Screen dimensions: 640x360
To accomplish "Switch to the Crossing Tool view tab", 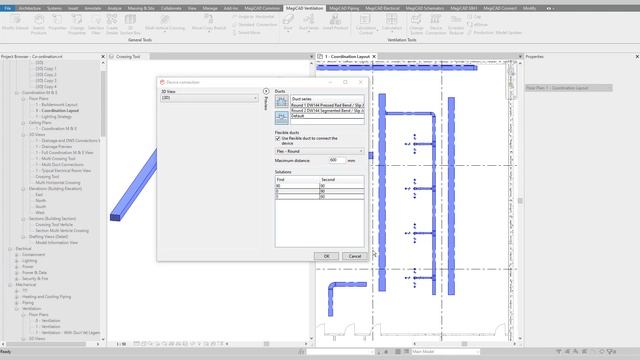I will pos(128,56).
